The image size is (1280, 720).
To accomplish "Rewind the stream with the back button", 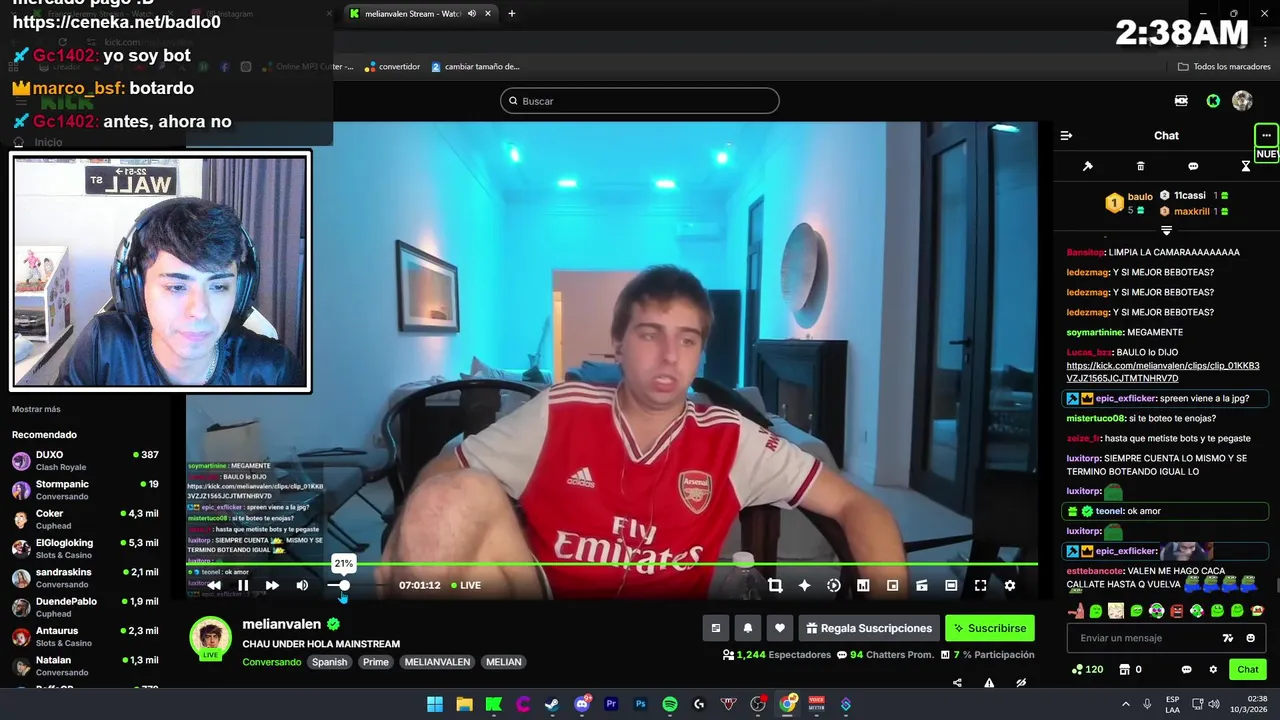I will tap(213, 585).
